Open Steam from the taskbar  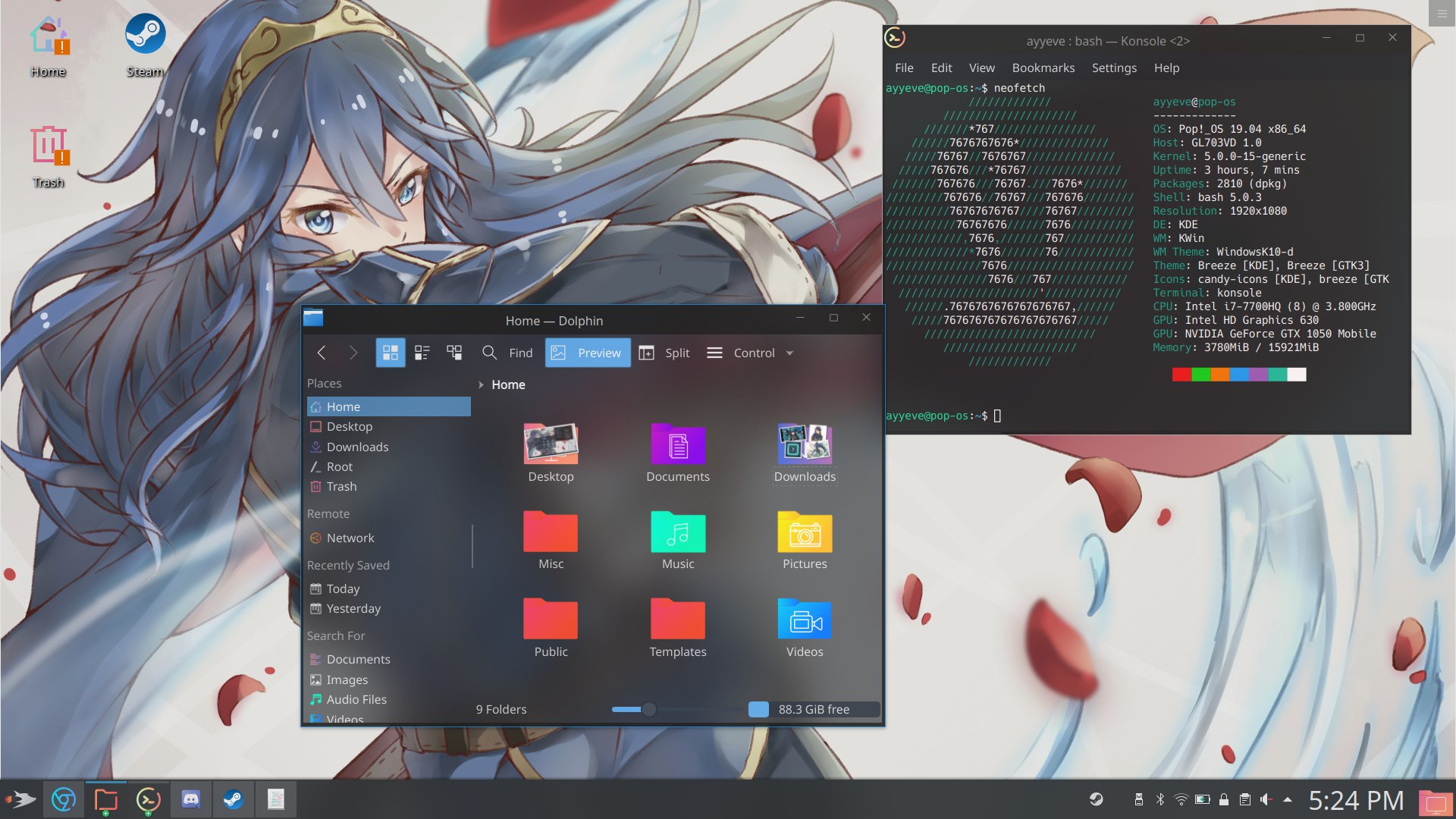pos(234,799)
